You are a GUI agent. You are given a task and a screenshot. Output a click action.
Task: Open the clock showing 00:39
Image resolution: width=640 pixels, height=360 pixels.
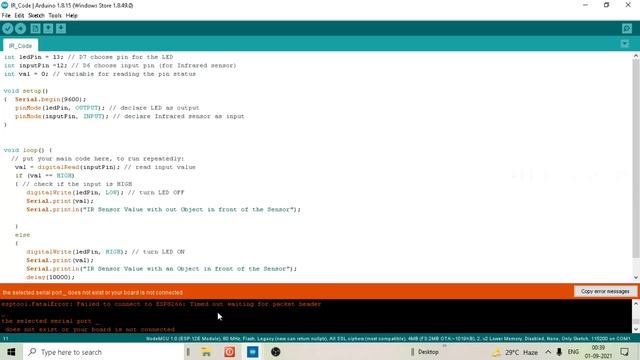point(598,352)
